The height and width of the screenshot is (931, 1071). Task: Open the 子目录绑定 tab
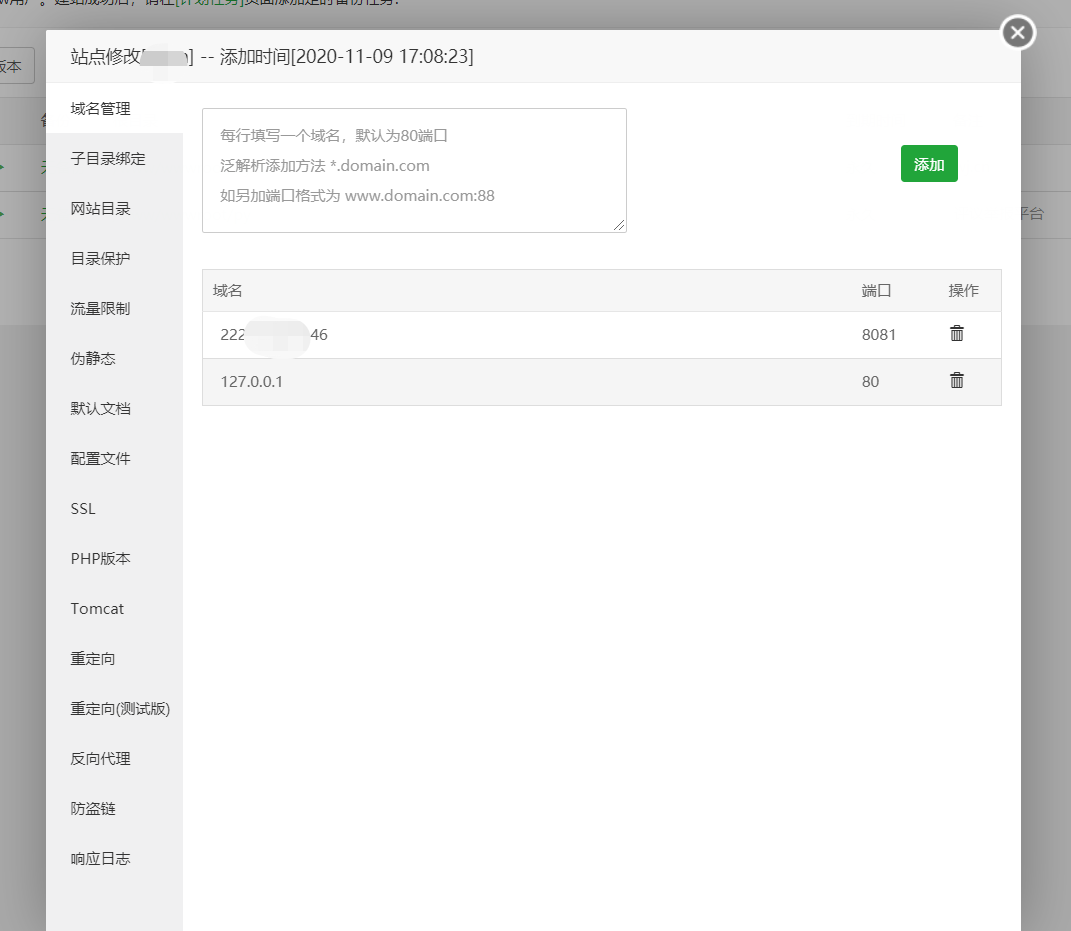tap(114, 158)
